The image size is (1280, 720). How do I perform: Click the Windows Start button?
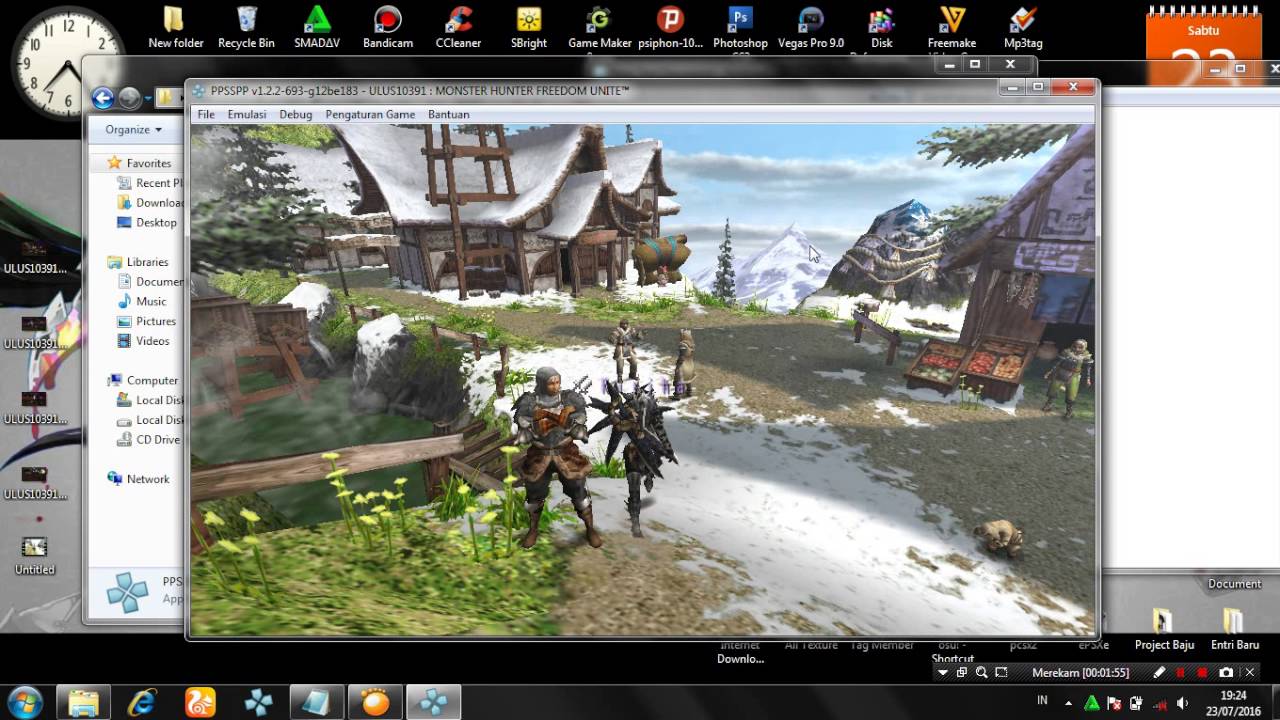pyautogui.click(x=24, y=702)
